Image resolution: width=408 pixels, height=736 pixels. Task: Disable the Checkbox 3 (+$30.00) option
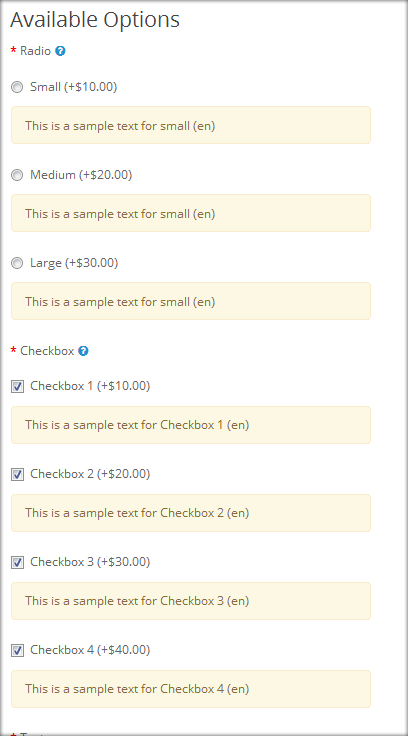pyautogui.click(x=17, y=562)
